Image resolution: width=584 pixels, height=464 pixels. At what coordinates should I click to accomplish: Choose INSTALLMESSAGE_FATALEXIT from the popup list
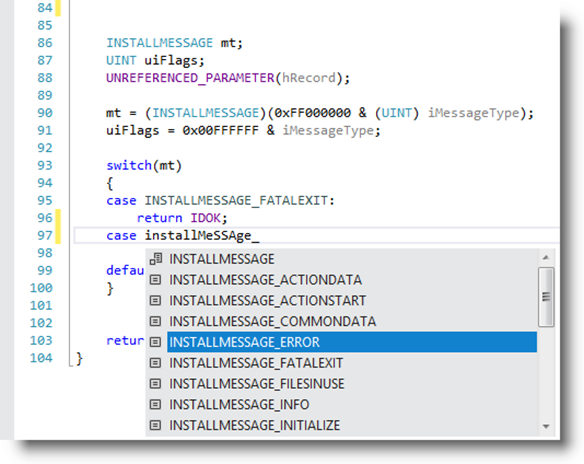(x=256, y=363)
